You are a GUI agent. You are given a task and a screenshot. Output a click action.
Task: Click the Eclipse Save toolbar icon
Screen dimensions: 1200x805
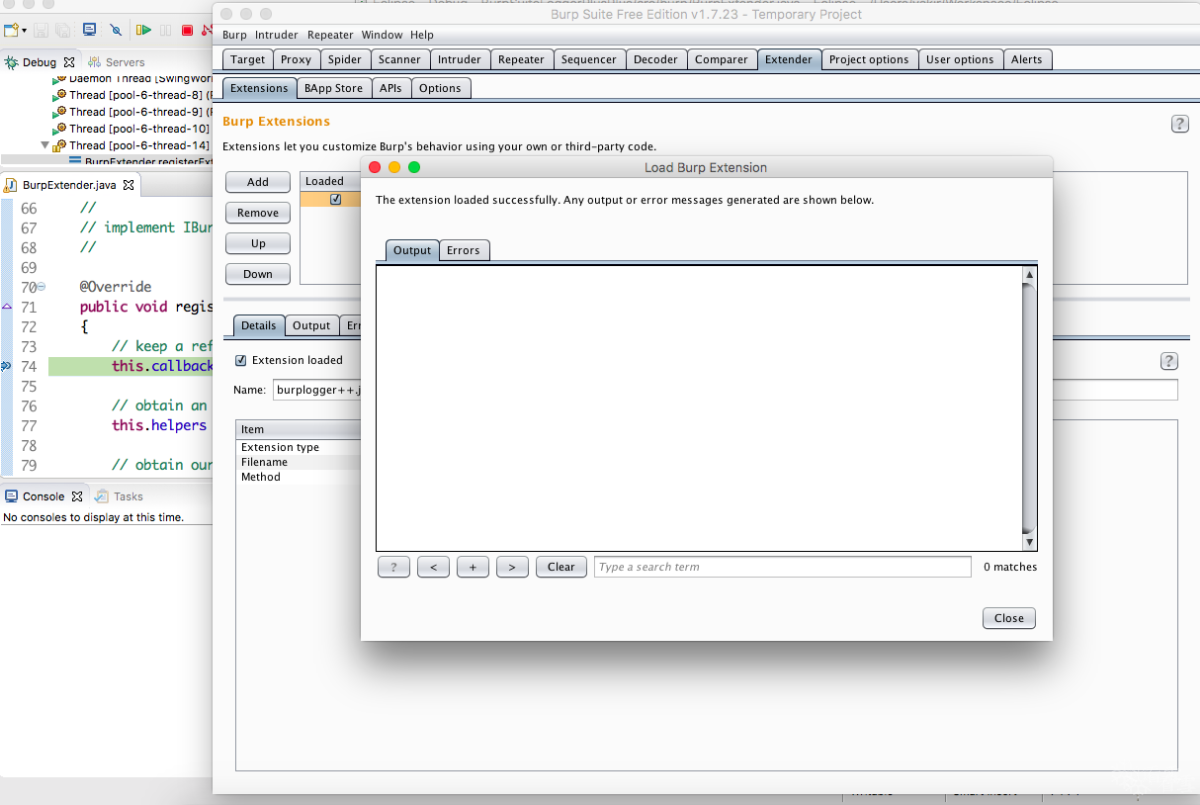(42, 31)
